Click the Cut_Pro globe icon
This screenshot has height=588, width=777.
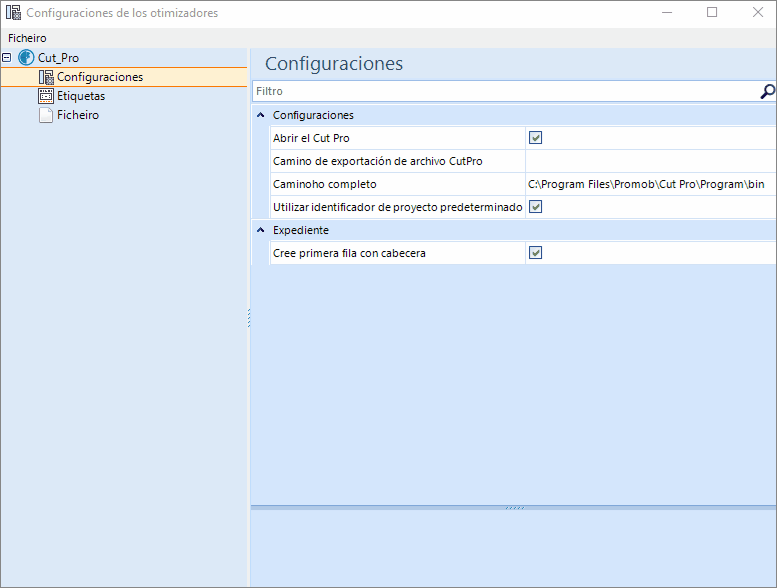click(26, 57)
